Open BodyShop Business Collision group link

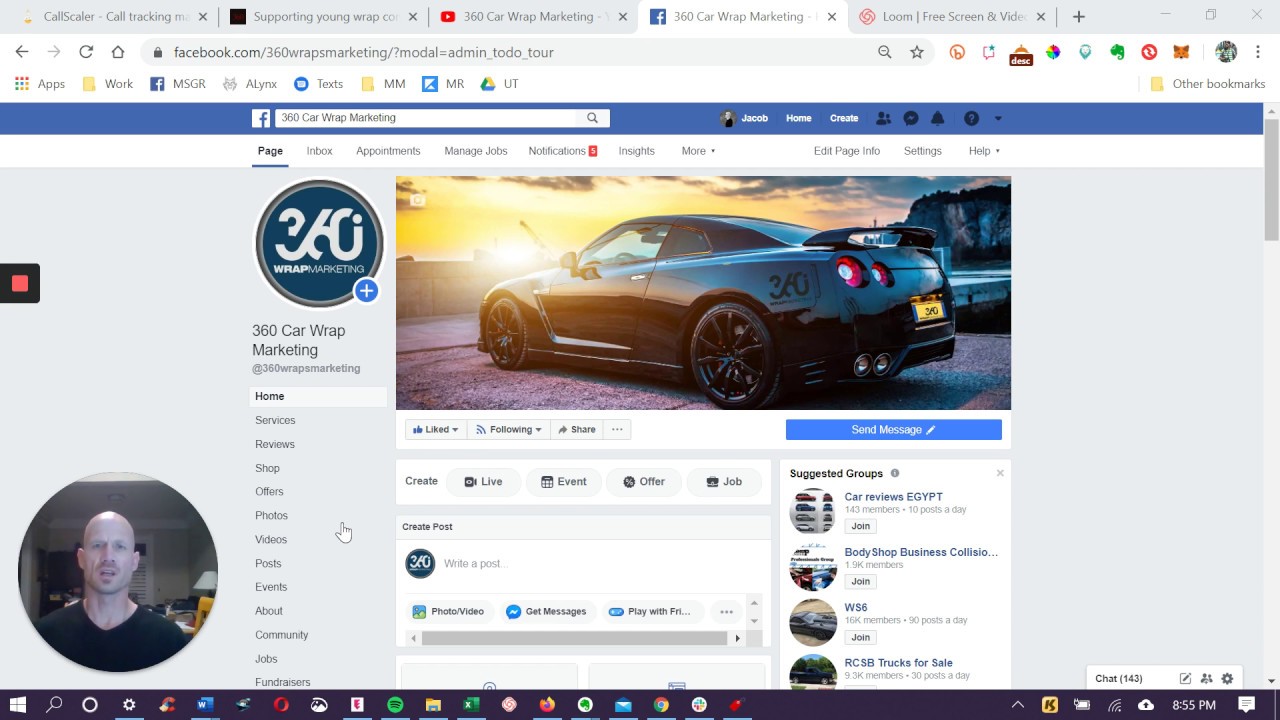point(921,552)
